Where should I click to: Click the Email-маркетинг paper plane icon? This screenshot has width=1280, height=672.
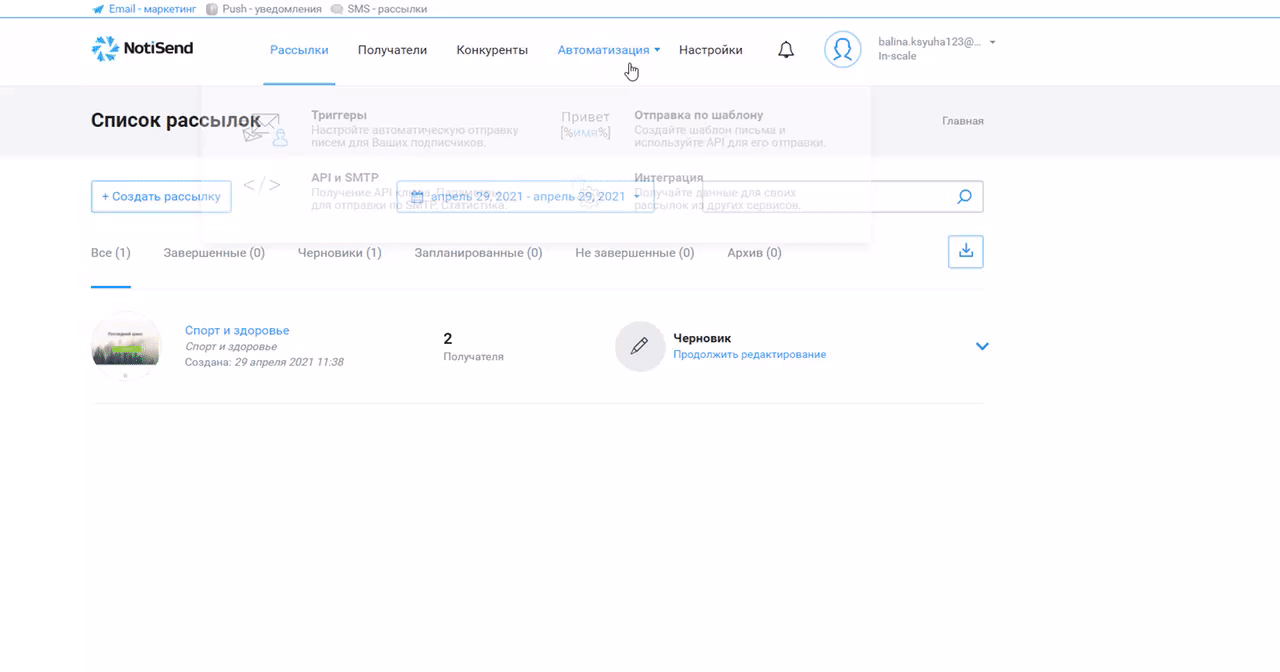pyautogui.click(x=97, y=9)
